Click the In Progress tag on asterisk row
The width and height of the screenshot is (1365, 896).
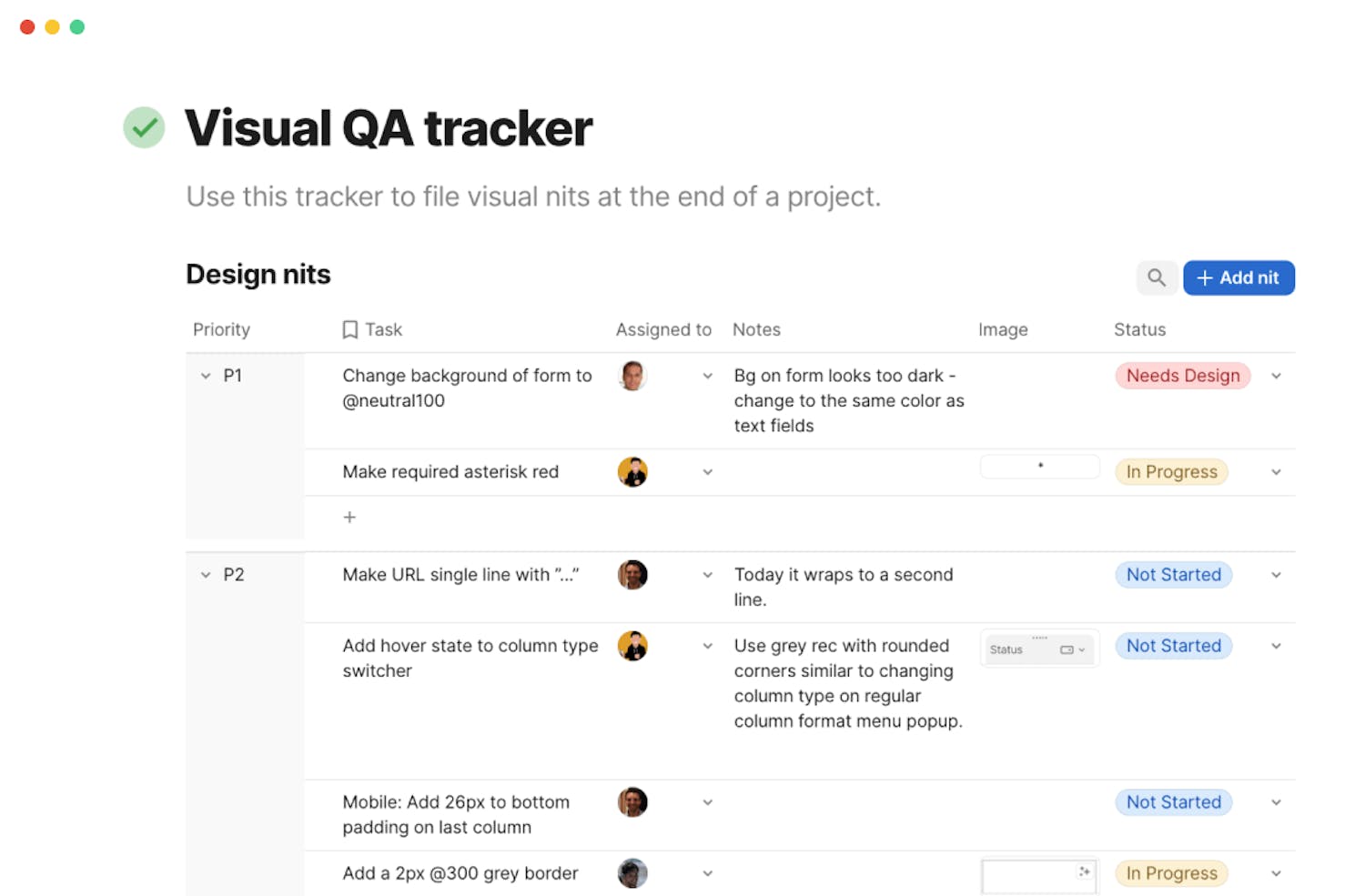(x=1171, y=472)
